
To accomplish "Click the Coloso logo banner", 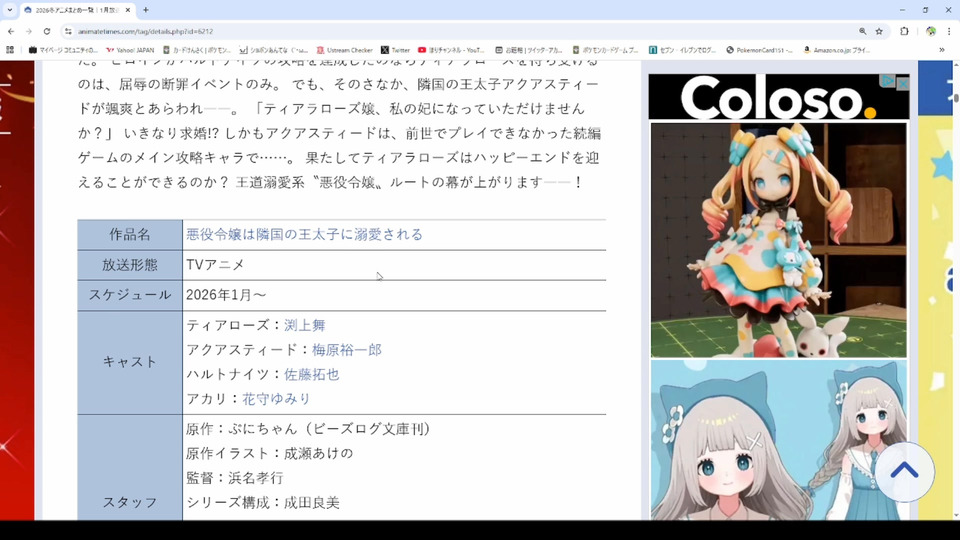I will tap(778, 97).
